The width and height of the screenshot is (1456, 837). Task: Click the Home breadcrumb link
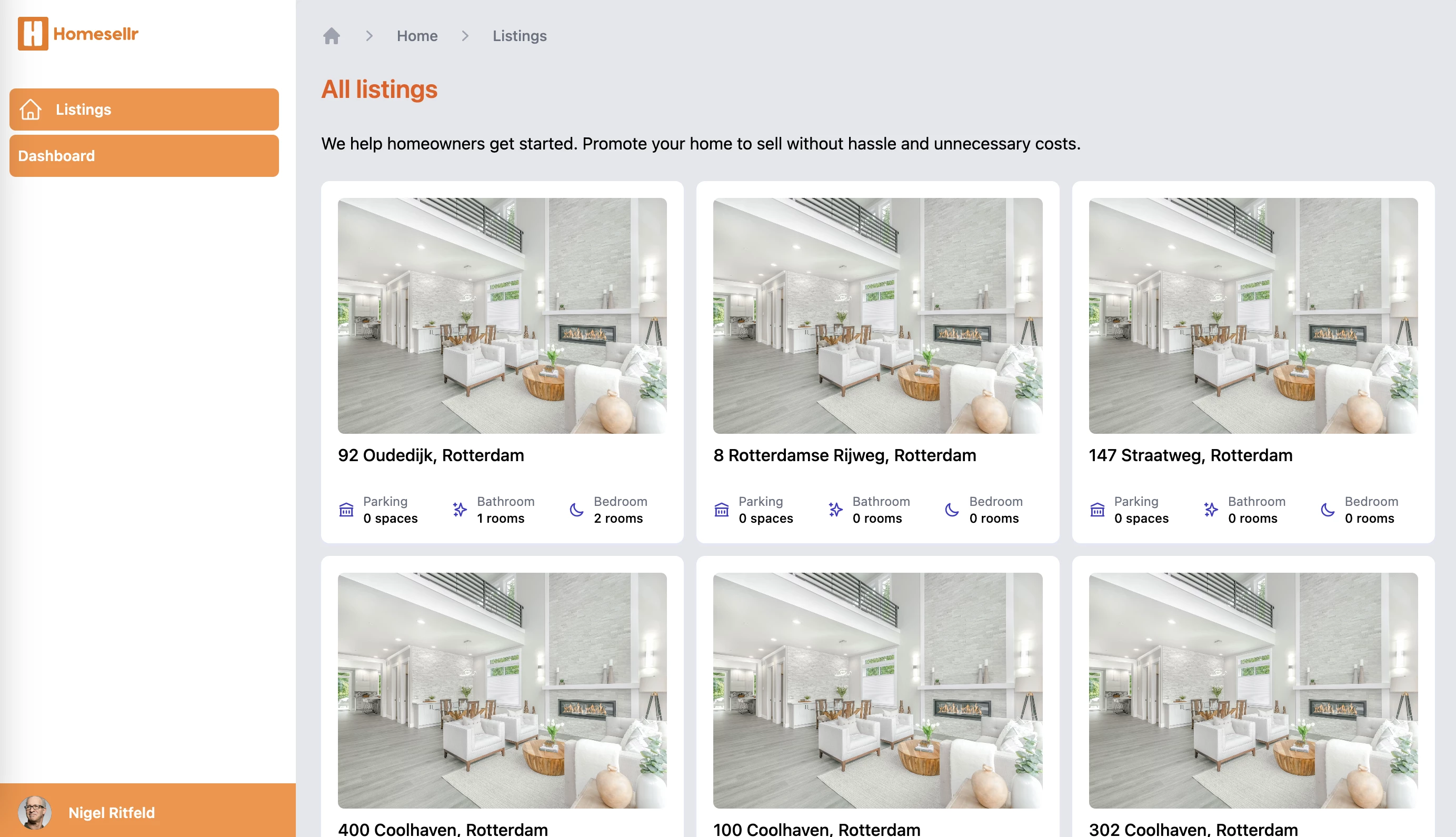pyautogui.click(x=417, y=36)
